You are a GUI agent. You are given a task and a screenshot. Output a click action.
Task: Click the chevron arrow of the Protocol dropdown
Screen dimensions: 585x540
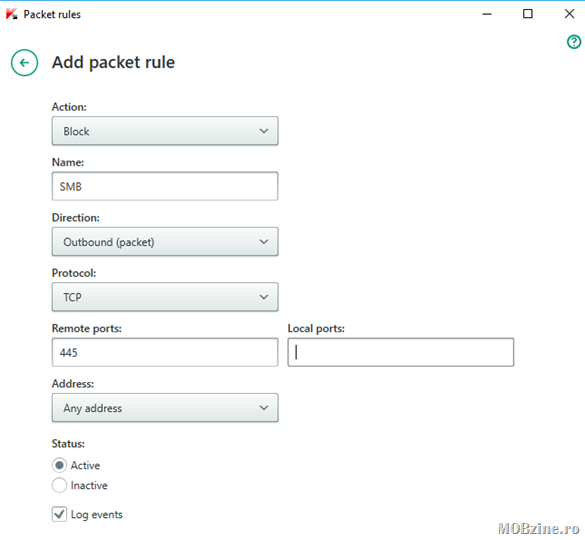pyautogui.click(x=264, y=297)
